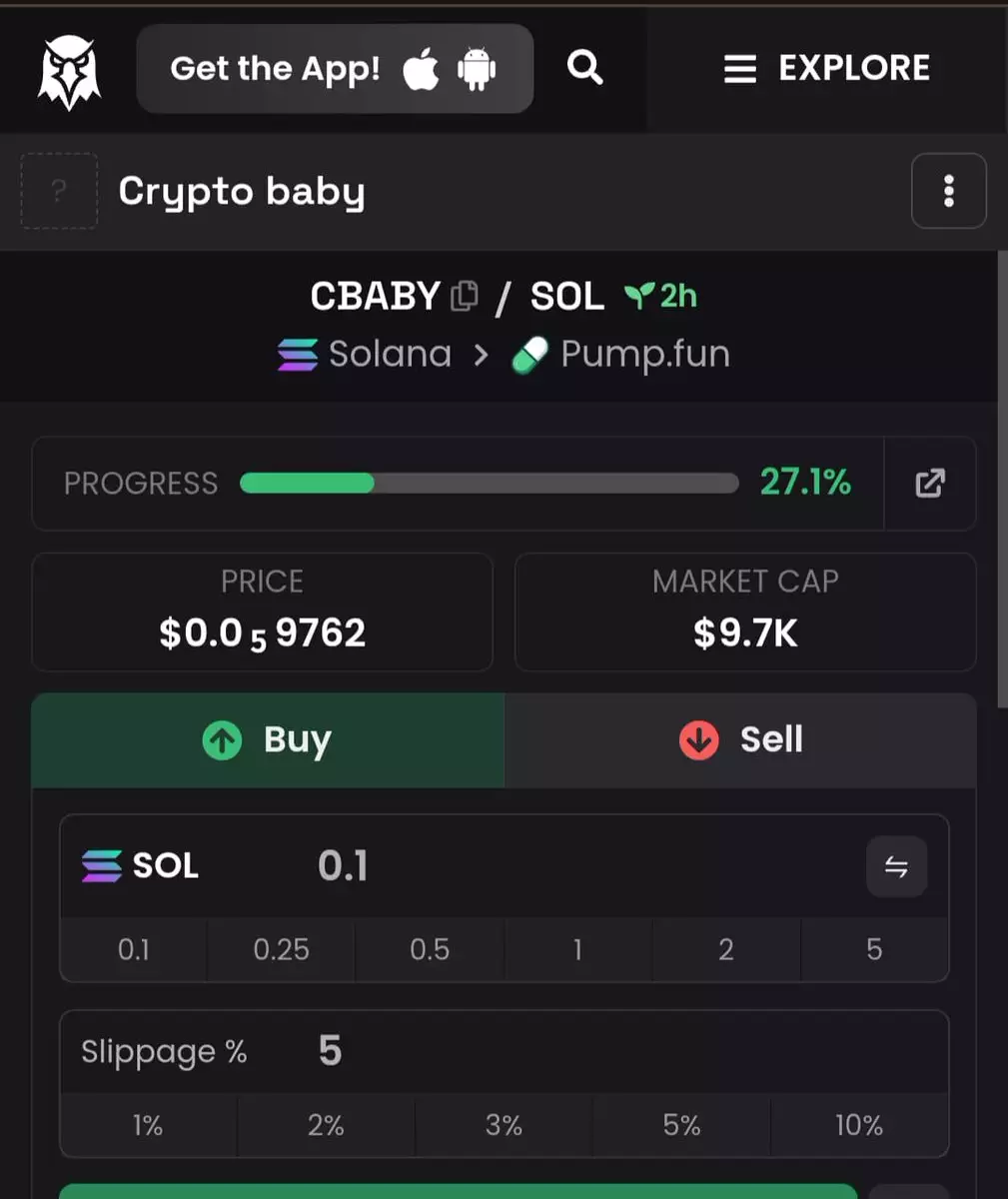Switch to the Sell tab
The width and height of the screenshot is (1008, 1199).
point(740,740)
